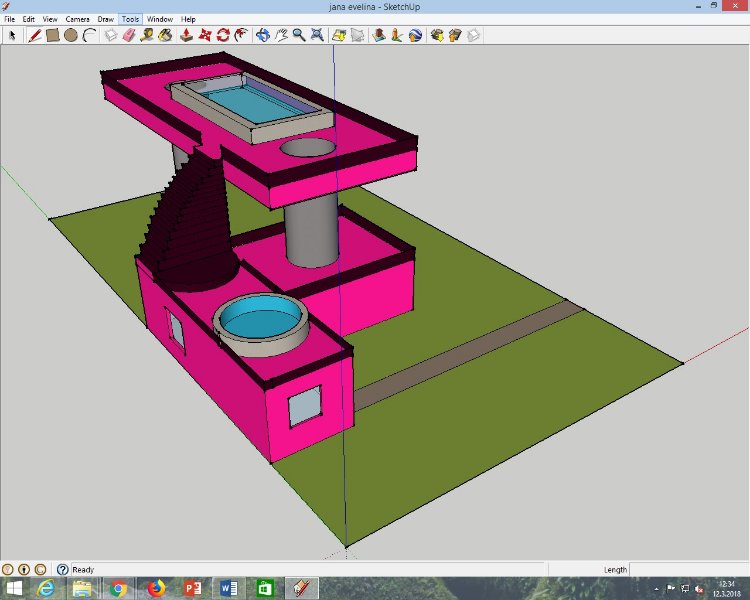Open Google Chrome from the taskbar
Image resolution: width=750 pixels, height=600 pixels.
tap(118, 588)
